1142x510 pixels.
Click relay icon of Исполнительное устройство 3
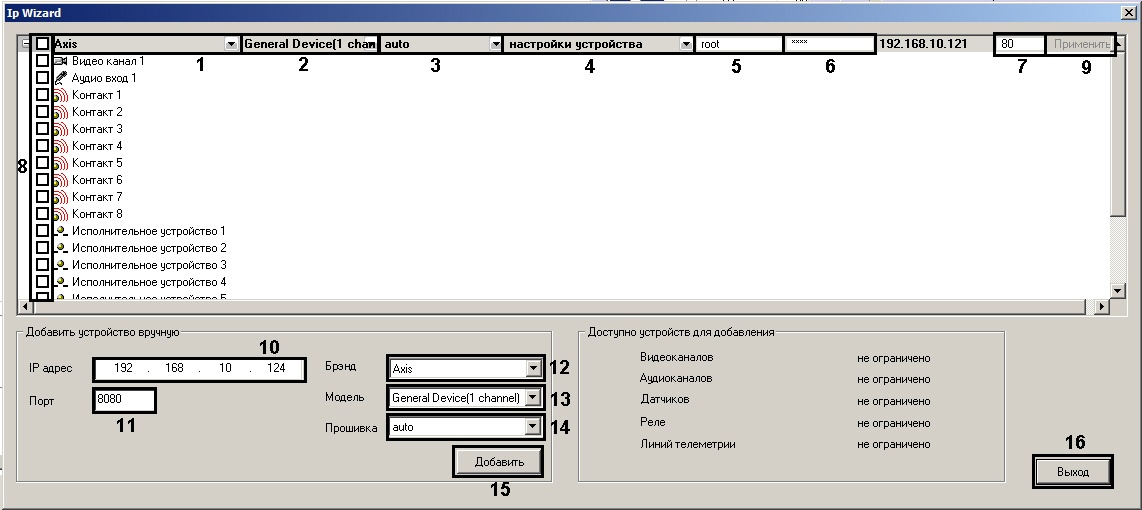coord(61,265)
